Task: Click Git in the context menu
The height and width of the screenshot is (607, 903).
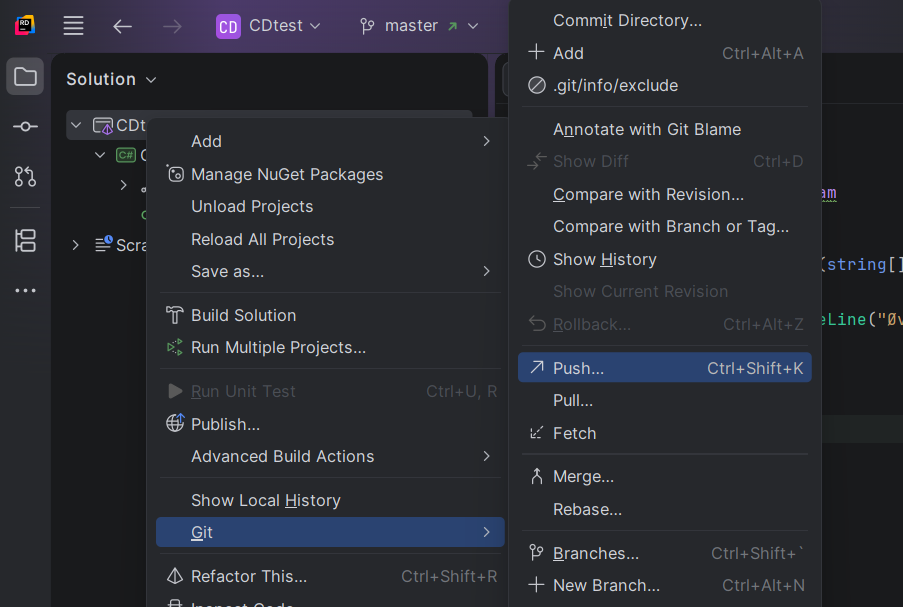Action: (x=330, y=532)
